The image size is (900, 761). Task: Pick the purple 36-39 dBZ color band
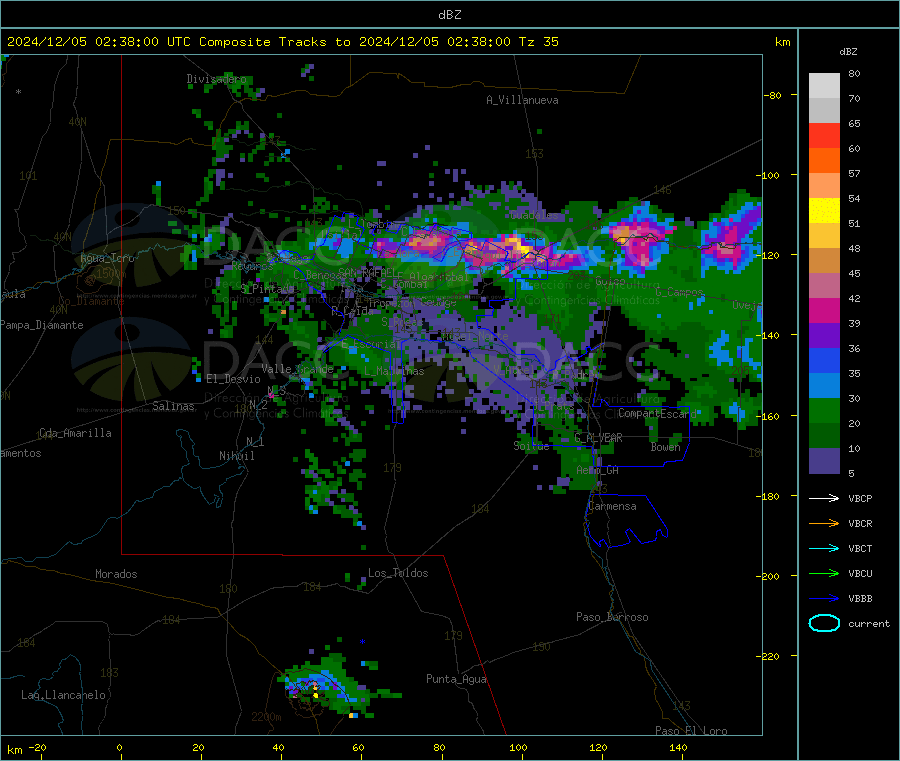[x=824, y=336]
